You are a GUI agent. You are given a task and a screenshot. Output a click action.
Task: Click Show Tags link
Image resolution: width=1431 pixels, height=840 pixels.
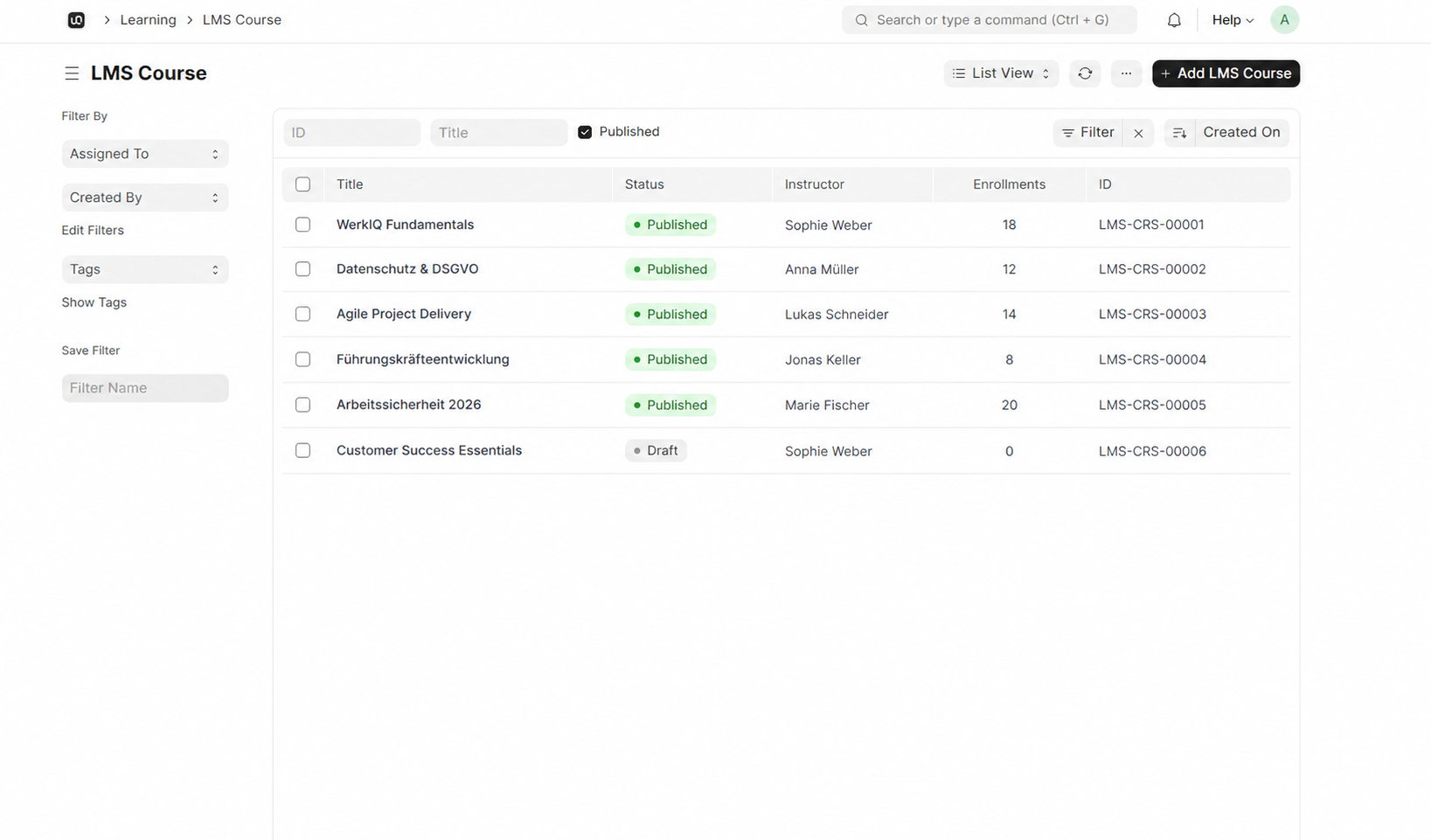[x=94, y=302]
